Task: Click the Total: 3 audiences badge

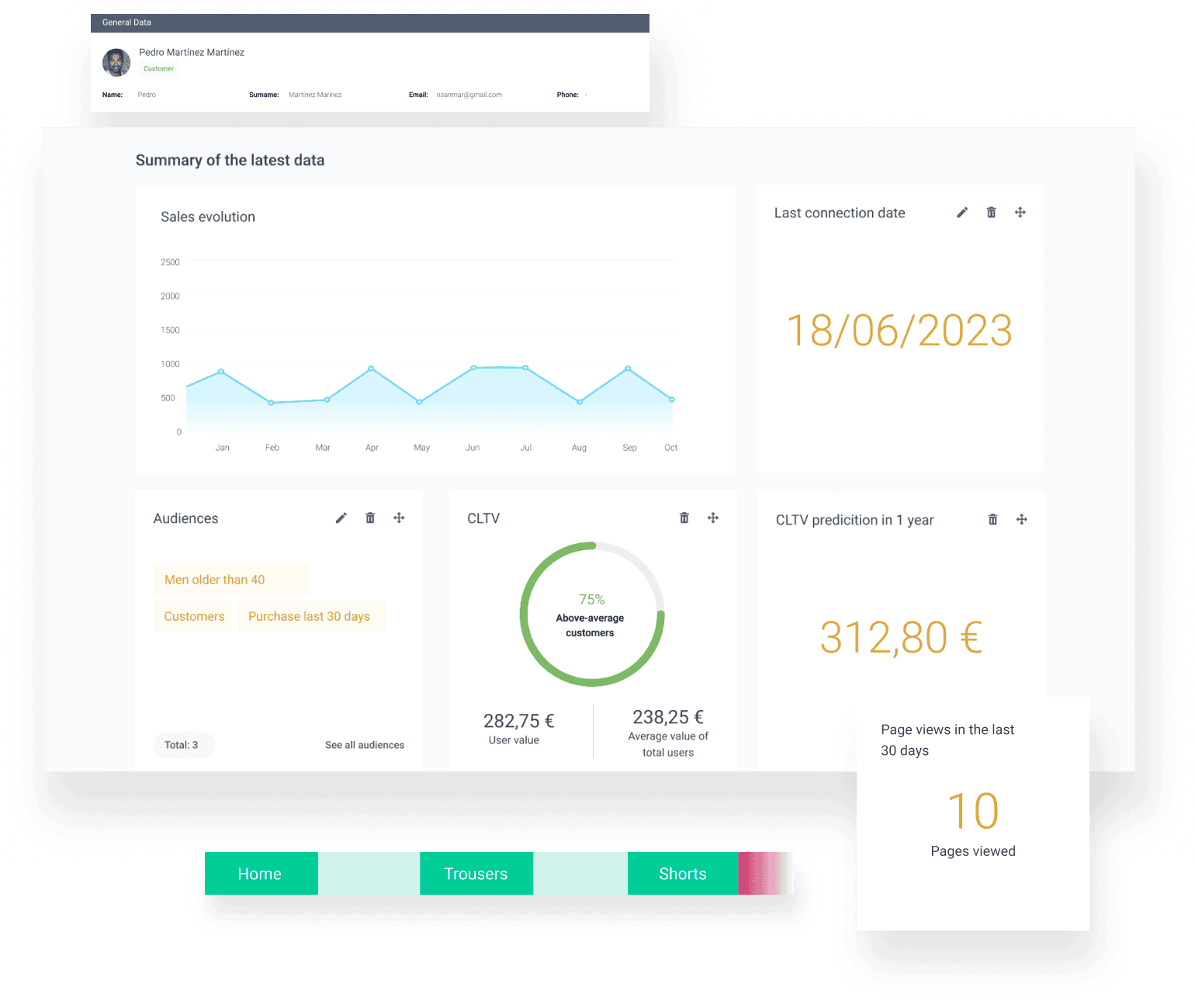Action: (184, 745)
